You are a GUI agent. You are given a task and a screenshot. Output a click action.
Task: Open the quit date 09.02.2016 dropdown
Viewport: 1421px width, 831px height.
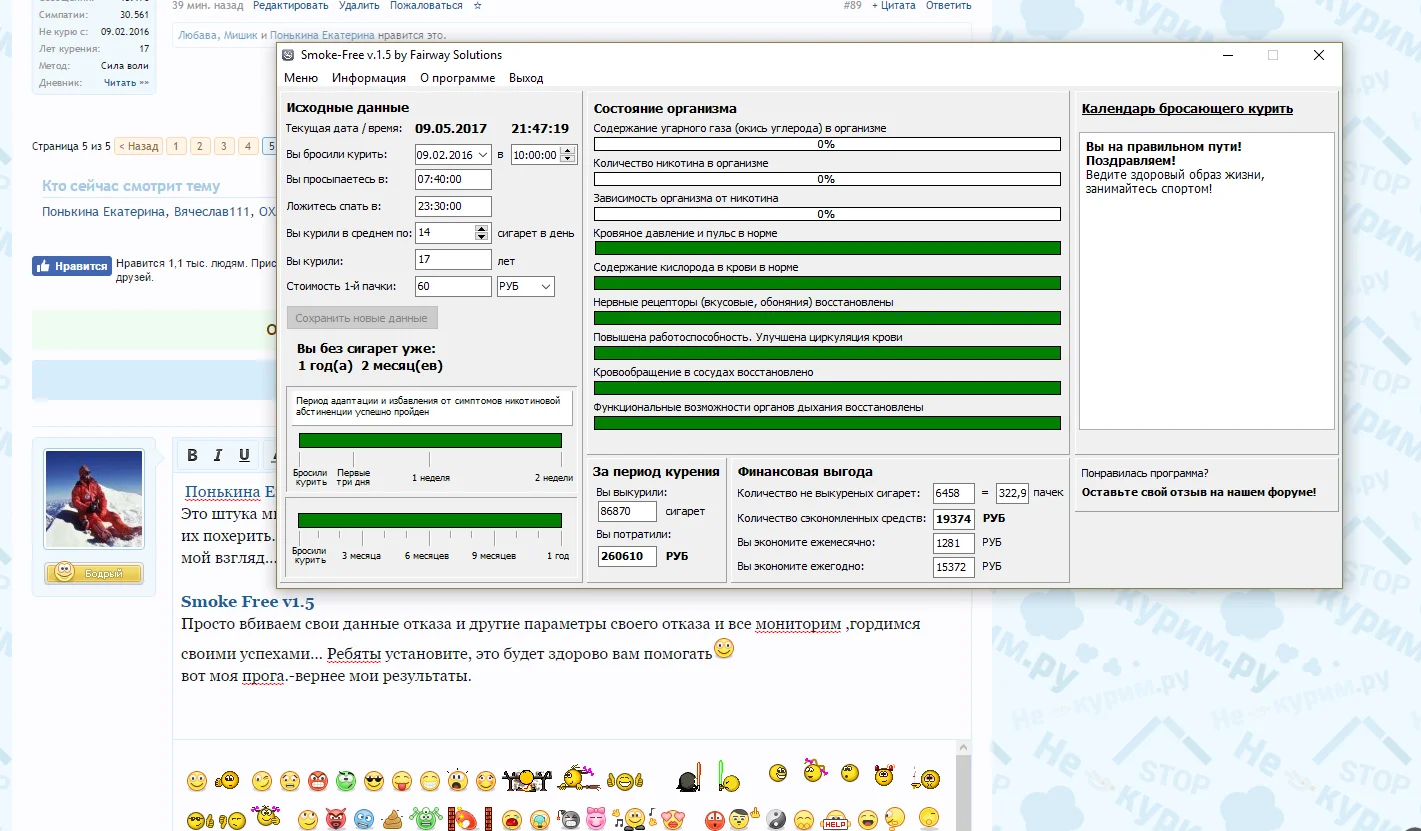[484, 155]
